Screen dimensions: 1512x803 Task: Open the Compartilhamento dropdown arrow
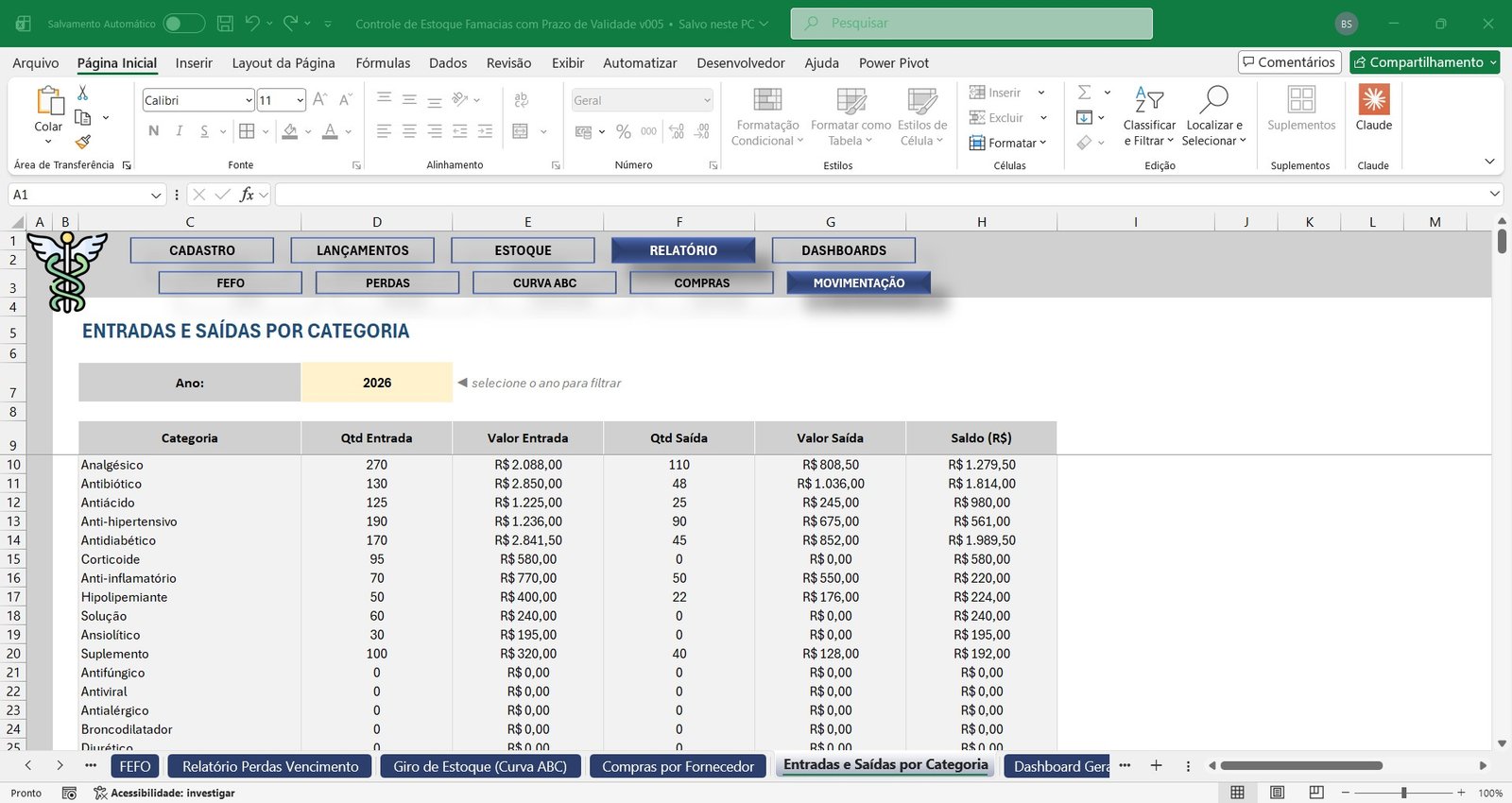[x=1494, y=62]
